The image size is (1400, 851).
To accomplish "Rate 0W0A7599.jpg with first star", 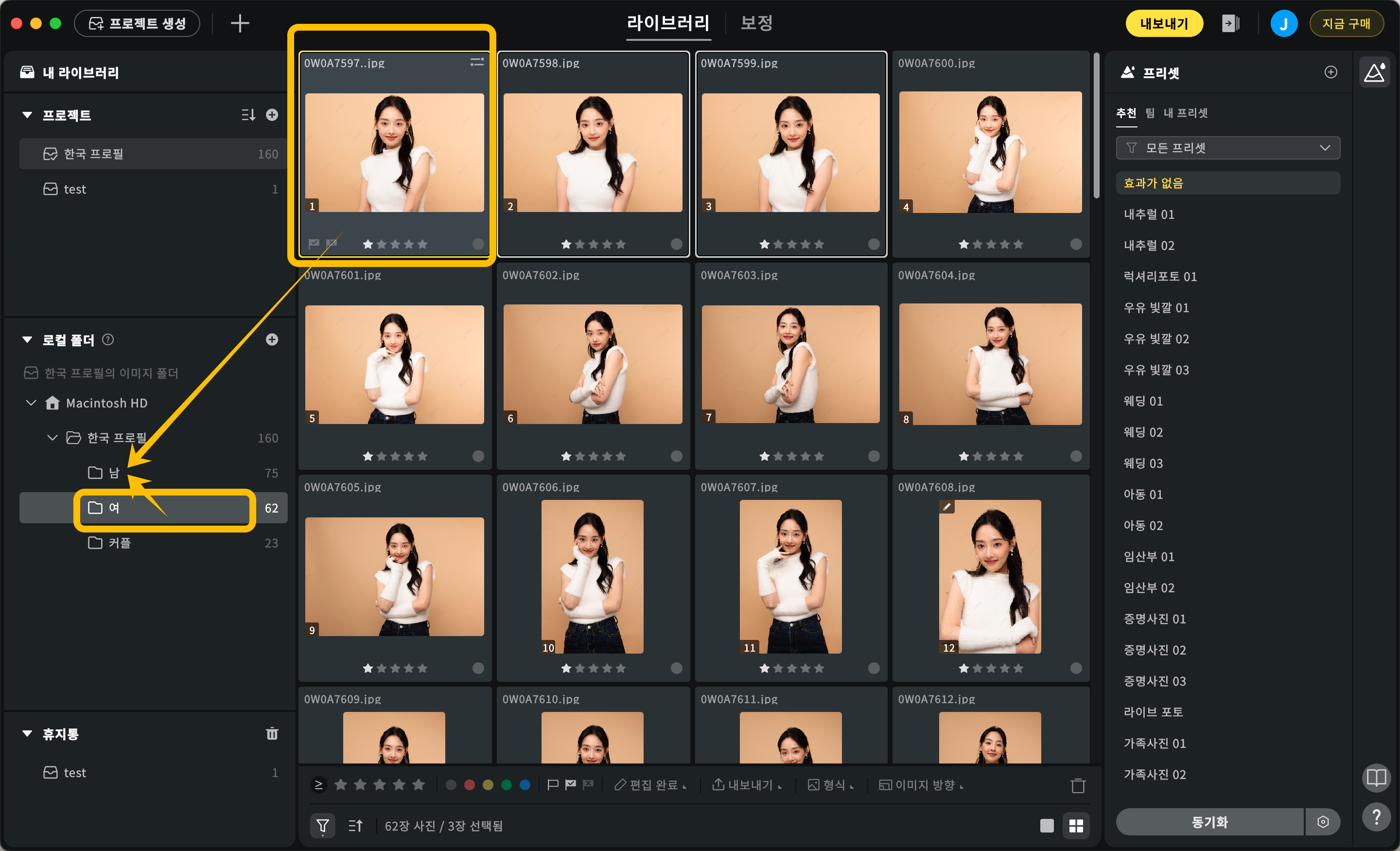I will click(x=765, y=244).
